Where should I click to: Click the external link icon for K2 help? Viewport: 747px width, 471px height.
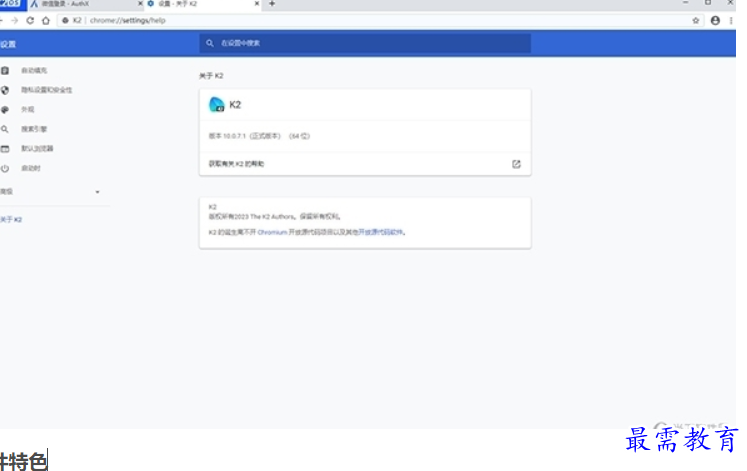click(x=516, y=164)
